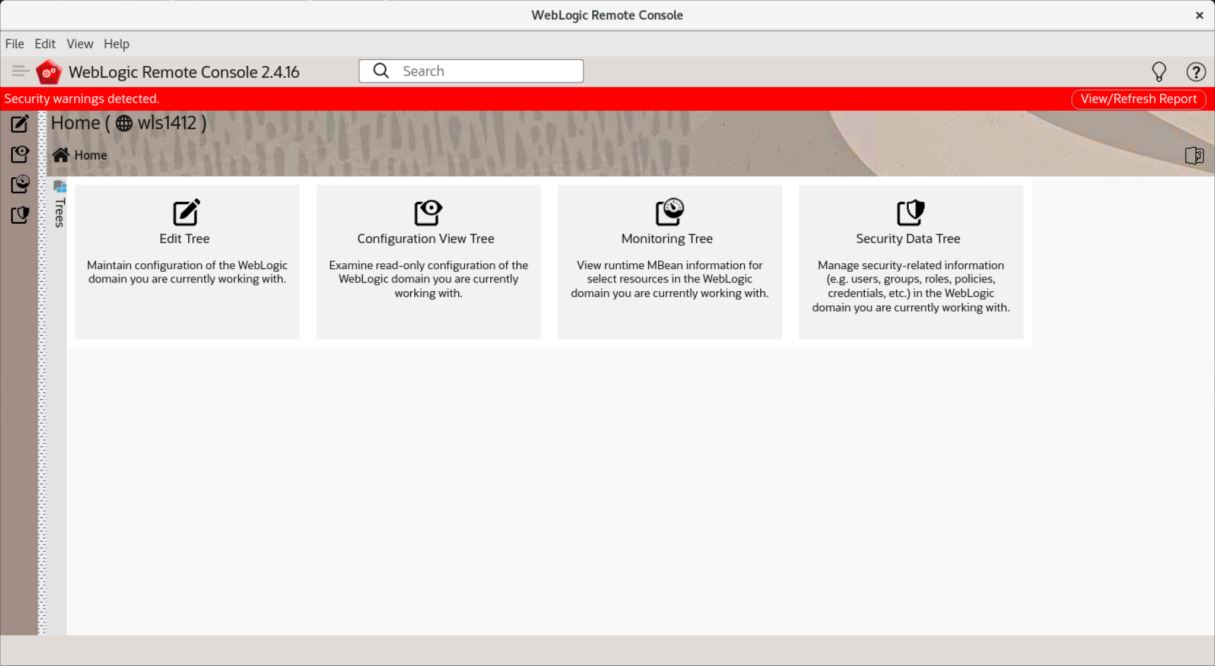The image size is (1215, 666).
Task: Click the Monitoring Tree sidebar icon
Action: (x=19, y=184)
